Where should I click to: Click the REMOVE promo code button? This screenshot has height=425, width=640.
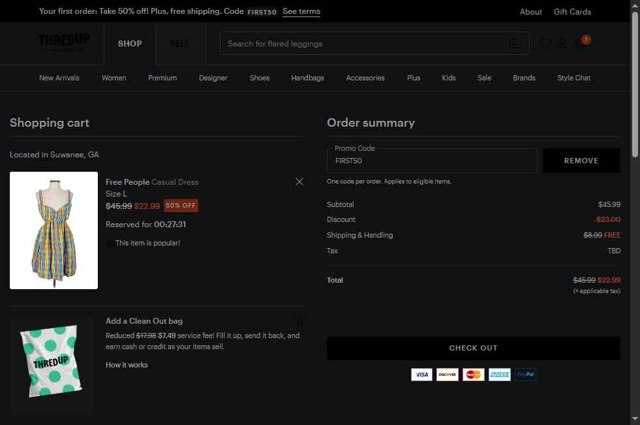[581, 160]
